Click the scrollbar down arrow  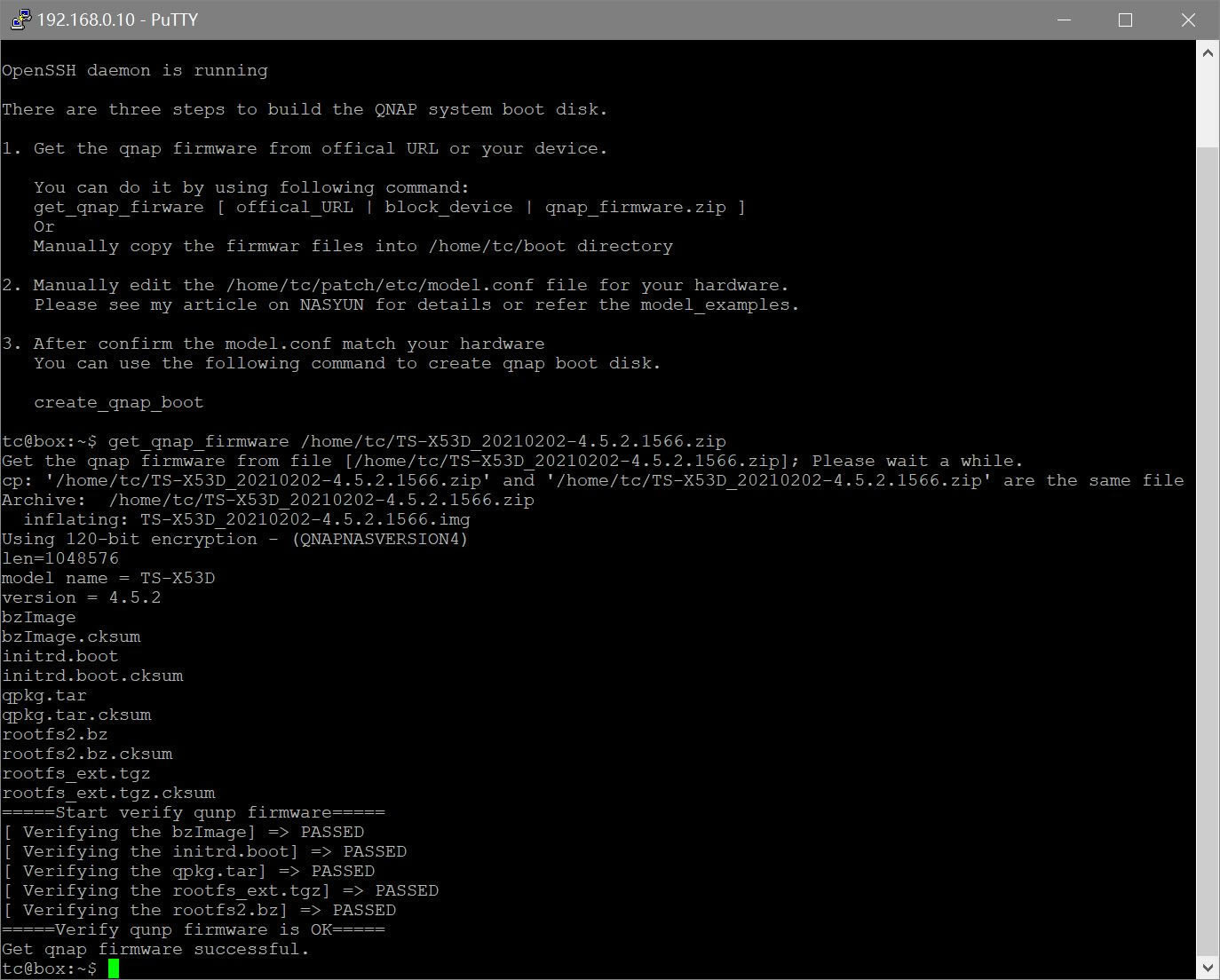coord(1208,967)
